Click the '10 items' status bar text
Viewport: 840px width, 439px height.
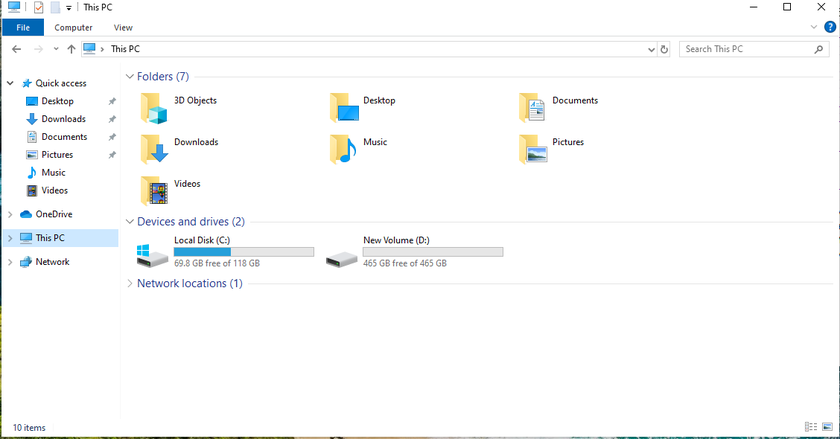click(x=29, y=427)
